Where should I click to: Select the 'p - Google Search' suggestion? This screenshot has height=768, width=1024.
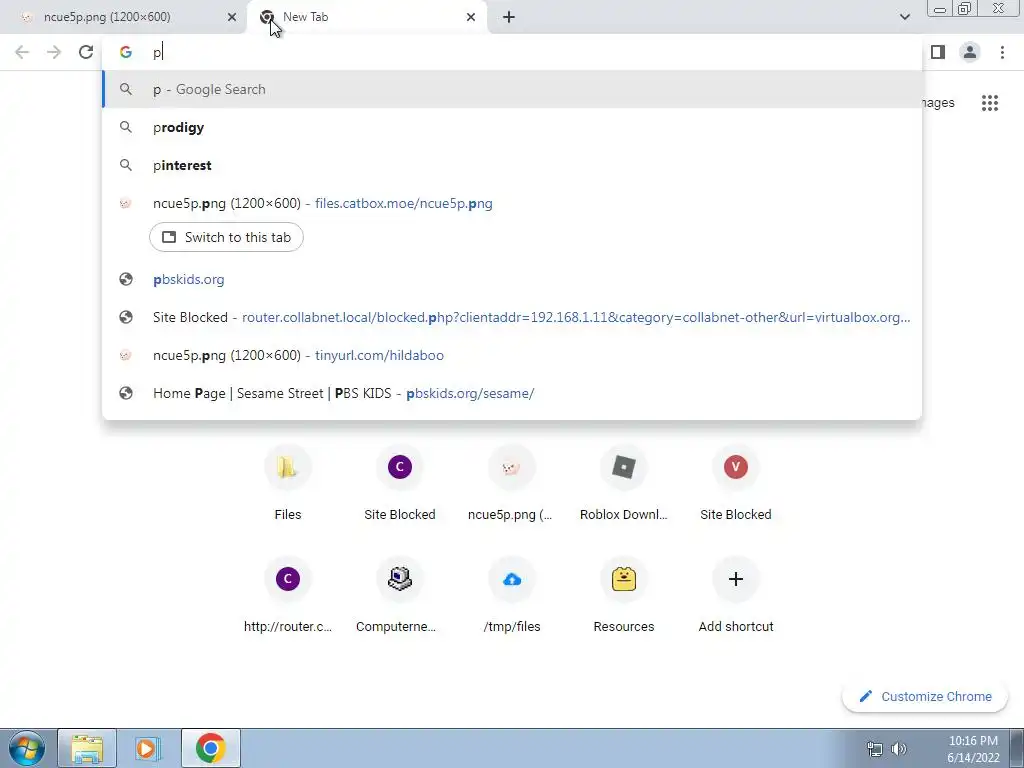click(512, 89)
